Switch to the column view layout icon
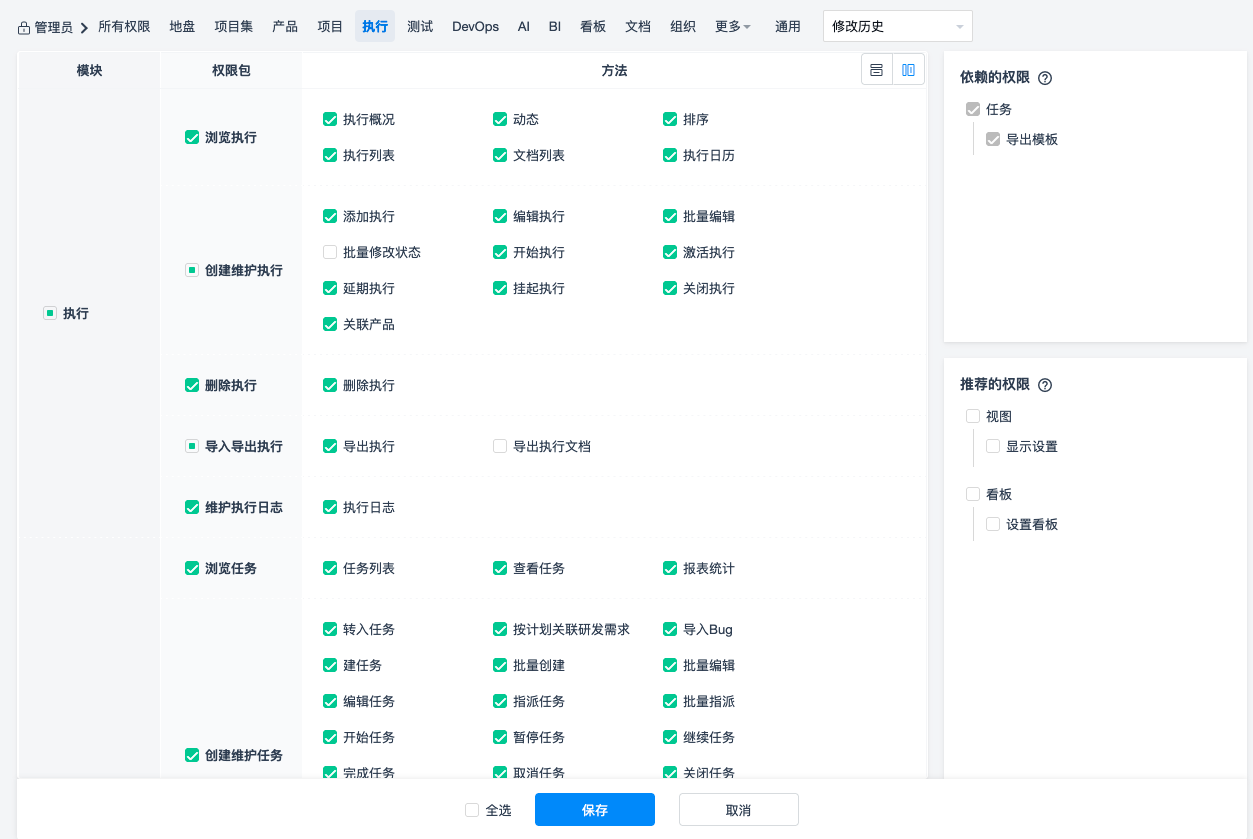Screen dimensions: 1253x839 pos(908,70)
